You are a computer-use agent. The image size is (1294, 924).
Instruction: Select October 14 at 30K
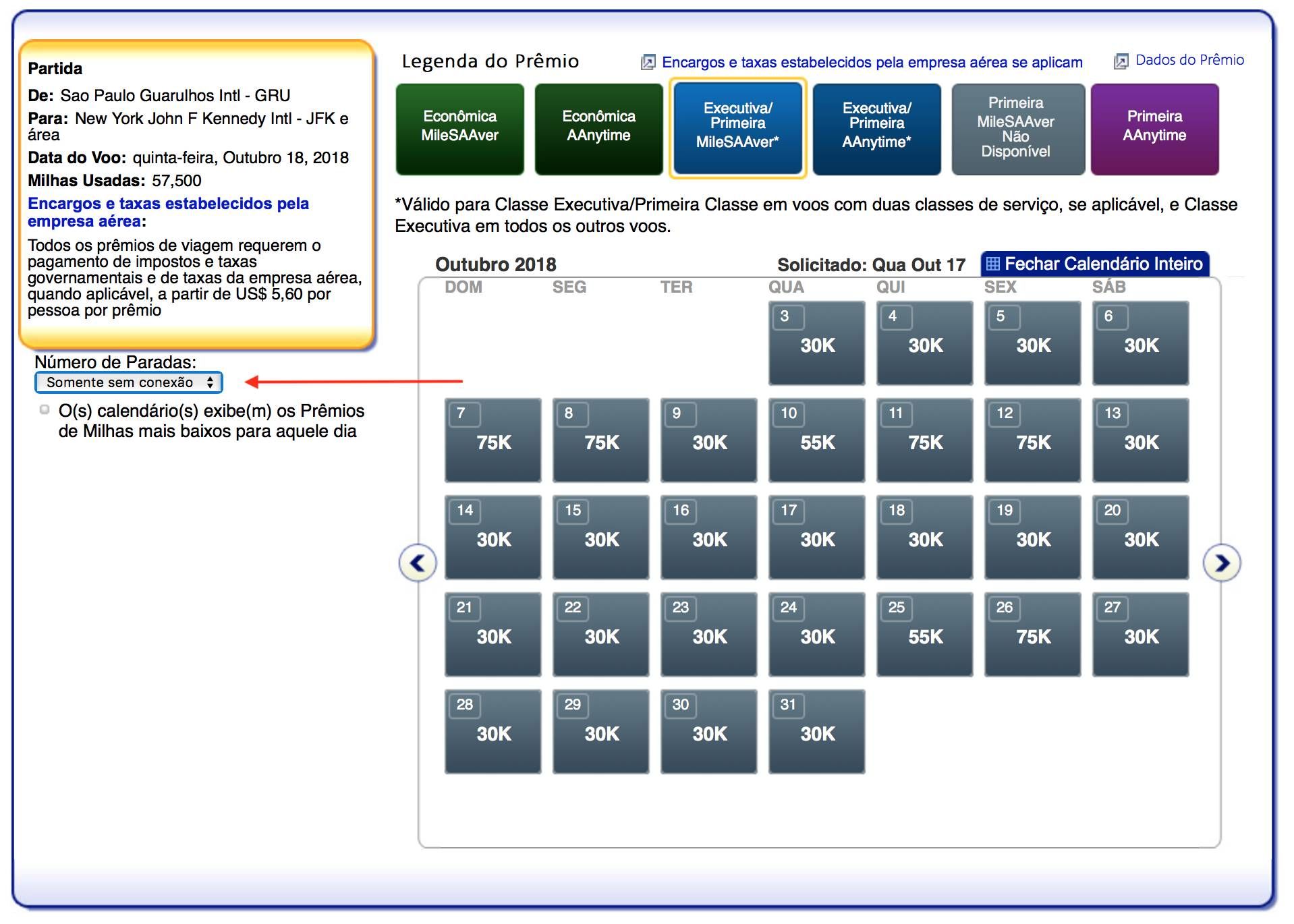tap(493, 538)
